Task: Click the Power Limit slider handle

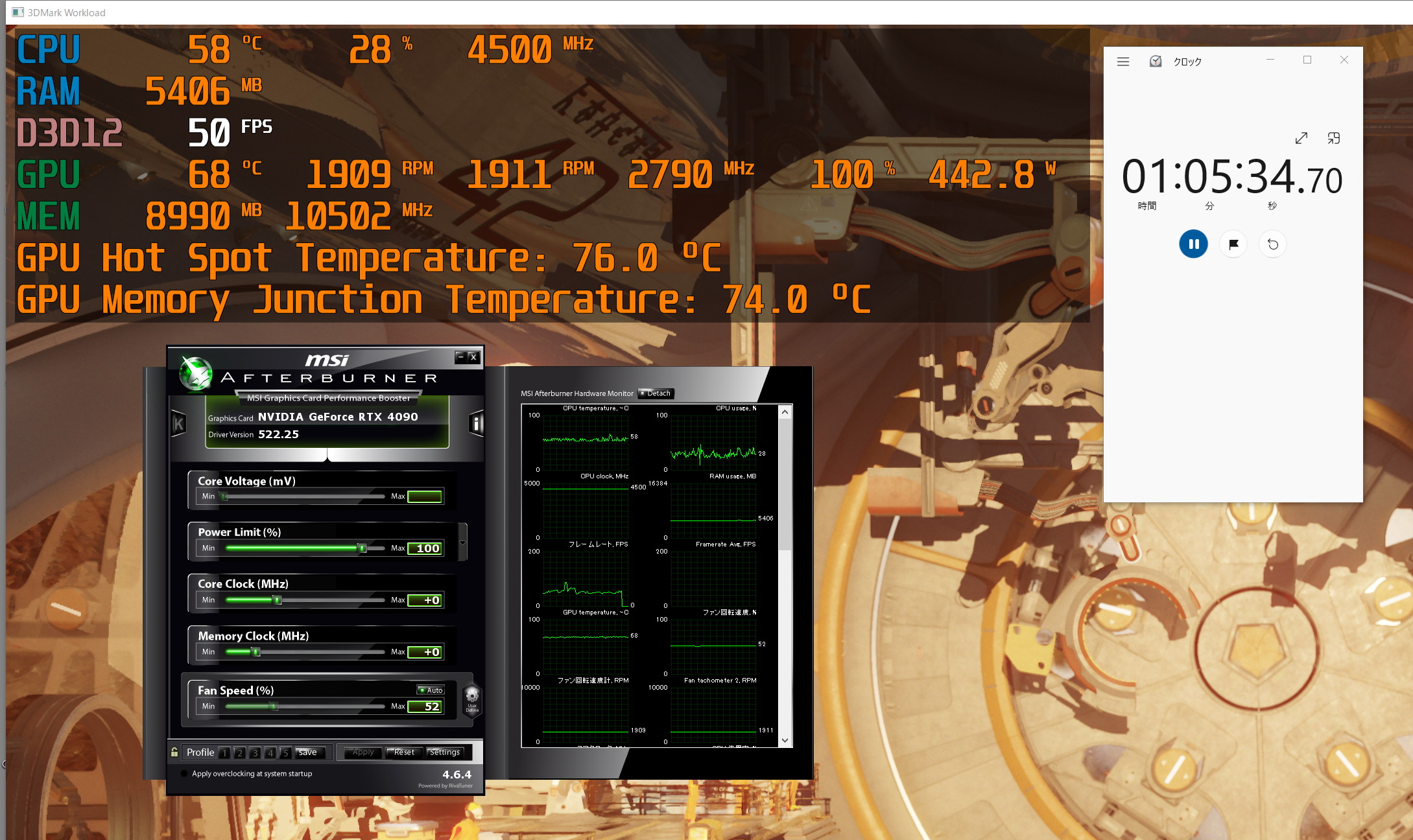Action: [362, 548]
